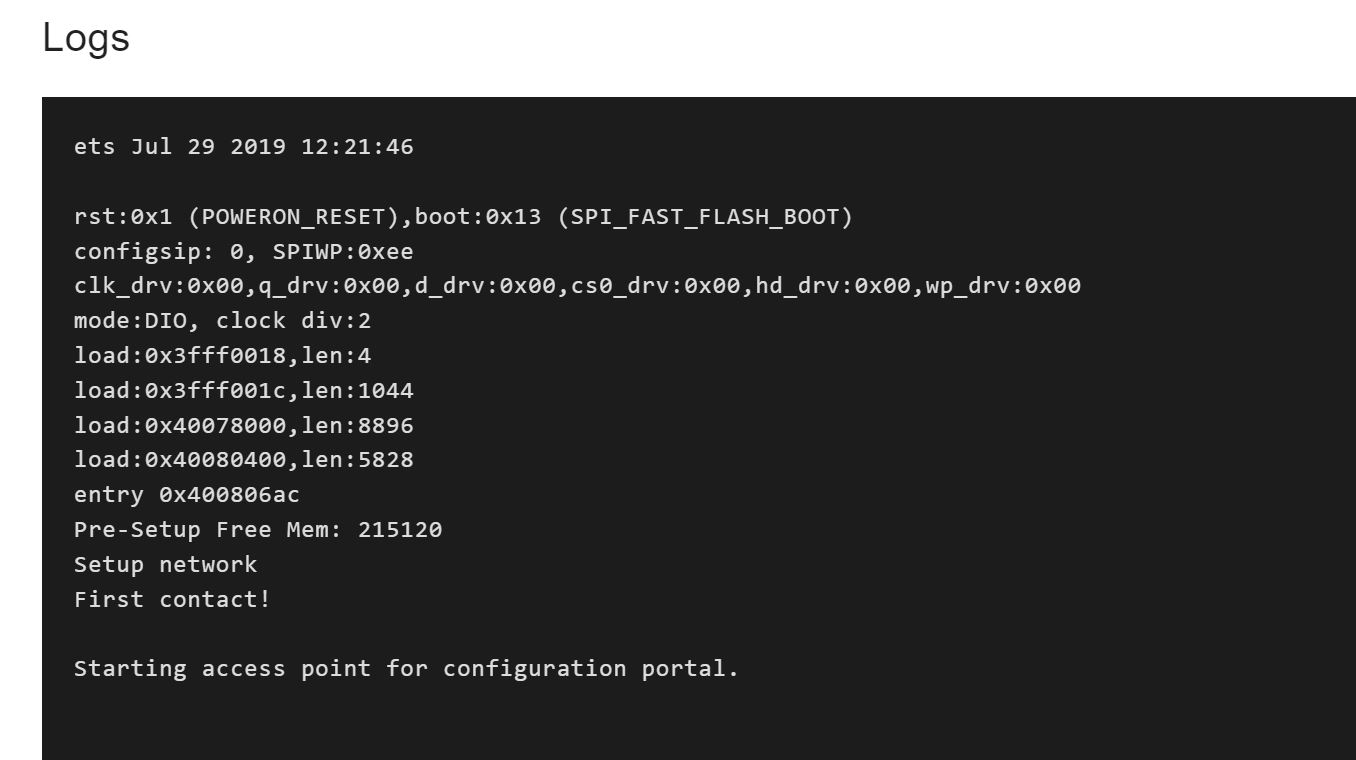The height and width of the screenshot is (760, 1356).
Task: Click the First contact! log line
Action: point(172,599)
